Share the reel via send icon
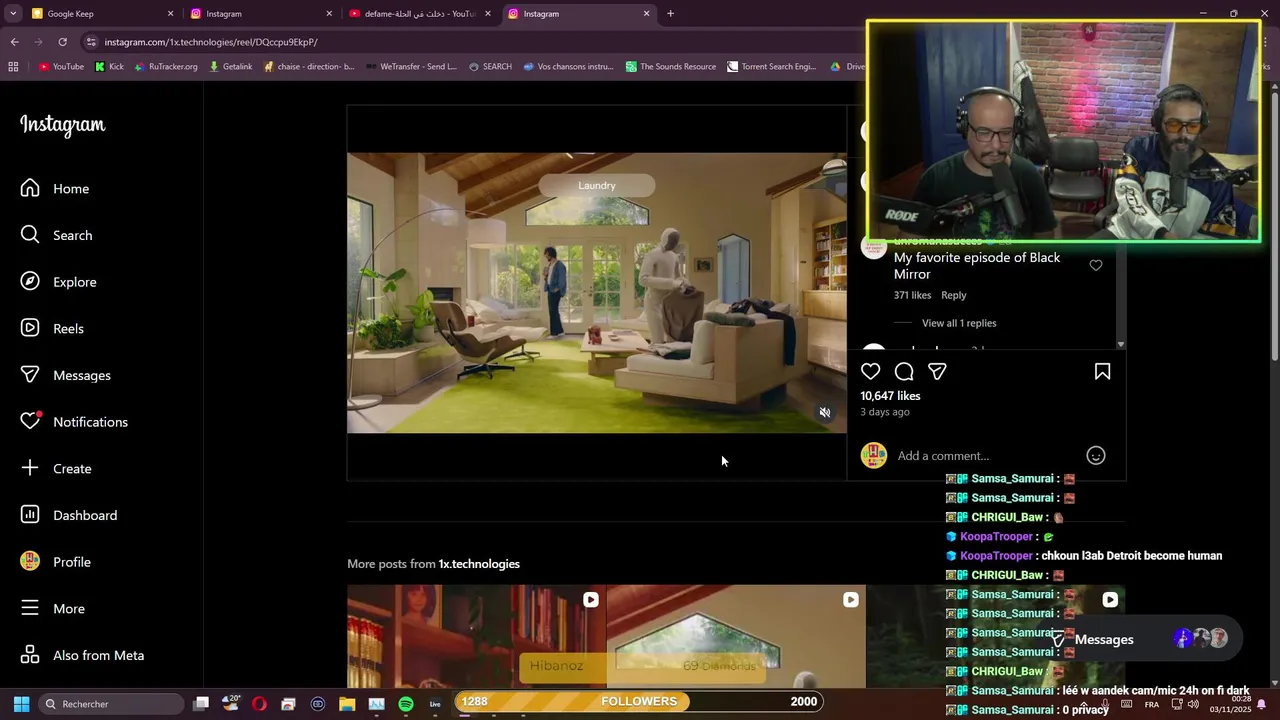Screen dimensions: 1280x720 (x=937, y=371)
